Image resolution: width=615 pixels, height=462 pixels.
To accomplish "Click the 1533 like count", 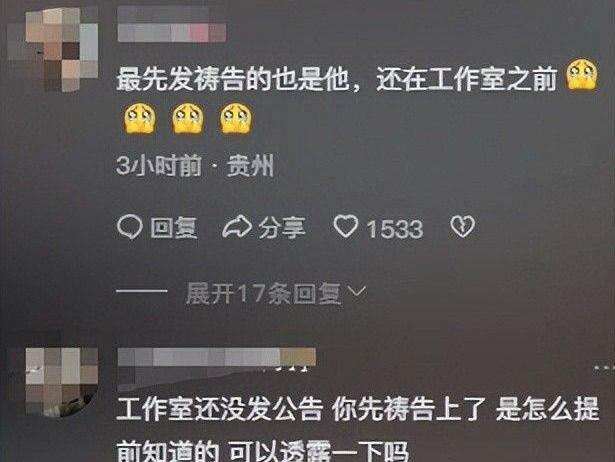I will click(x=395, y=229).
